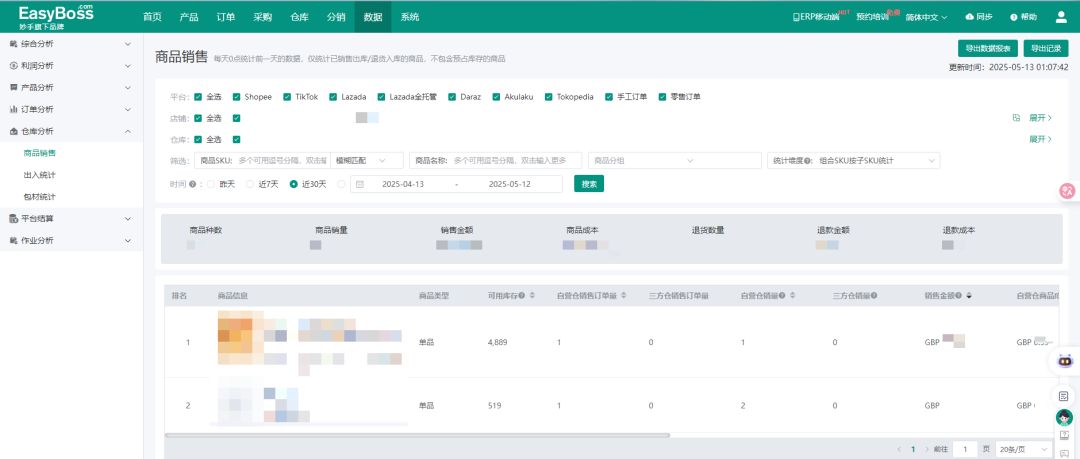The height and width of the screenshot is (459, 1080).
Task: Uncheck Tokopedia platform checkbox
Action: pyautogui.click(x=549, y=96)
